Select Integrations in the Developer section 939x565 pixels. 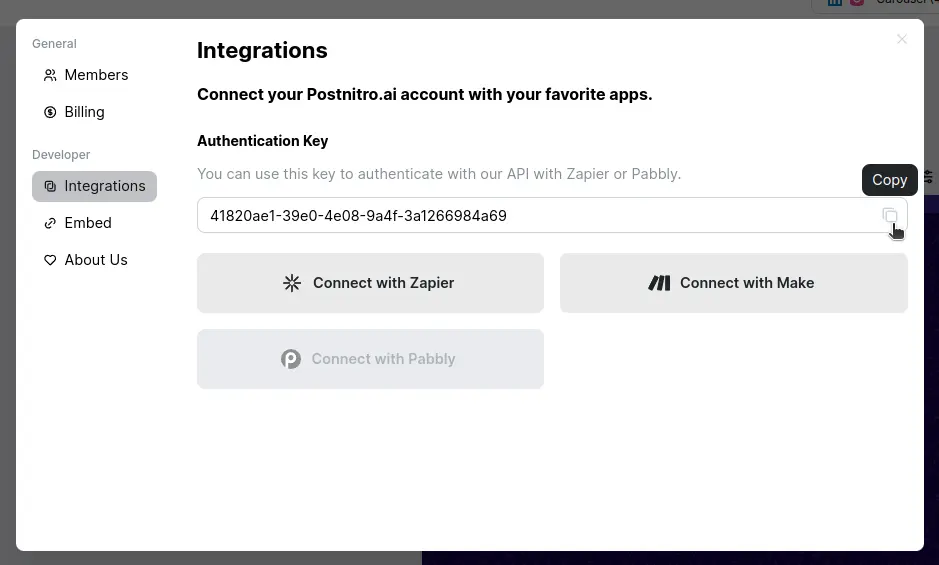point(95,186)
